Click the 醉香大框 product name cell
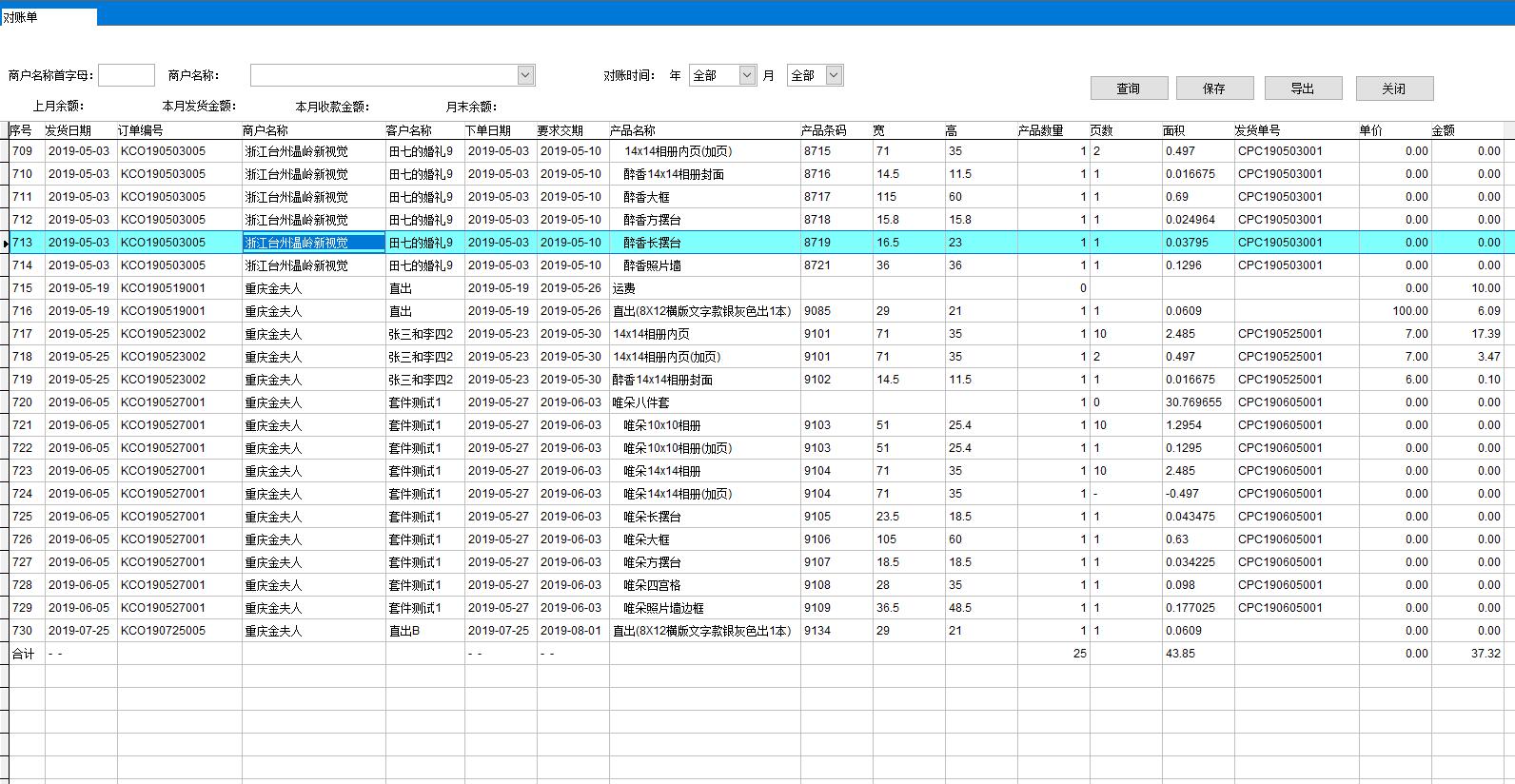 tap(648, 197)
